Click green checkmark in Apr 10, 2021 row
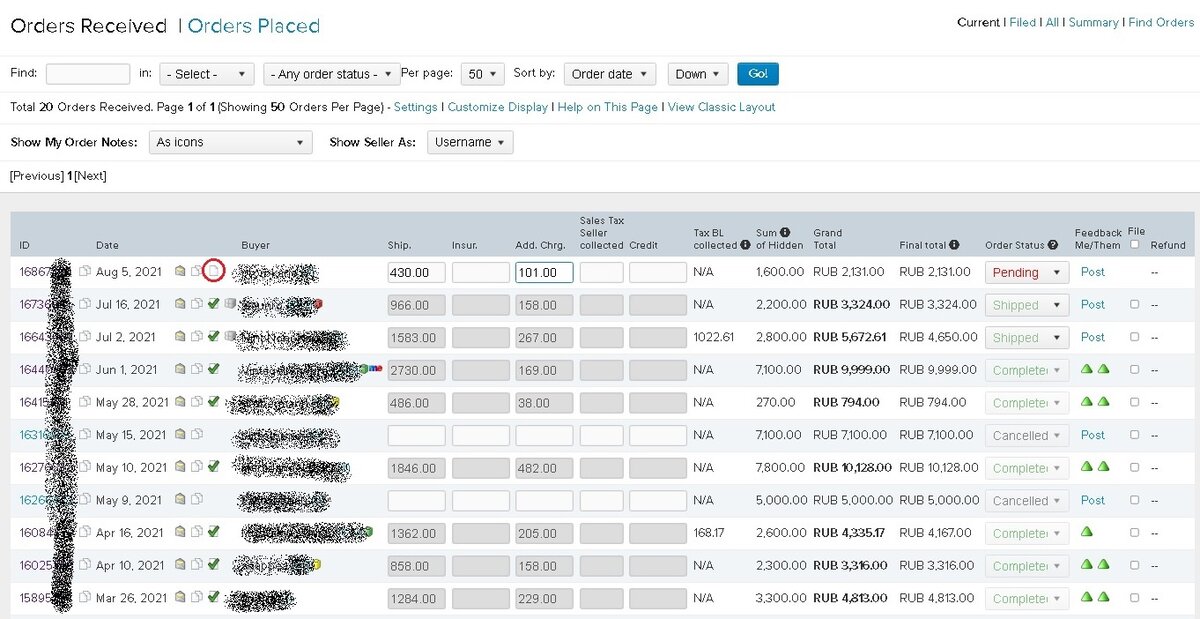This screenshot has height=619, width=1200. 213,565
